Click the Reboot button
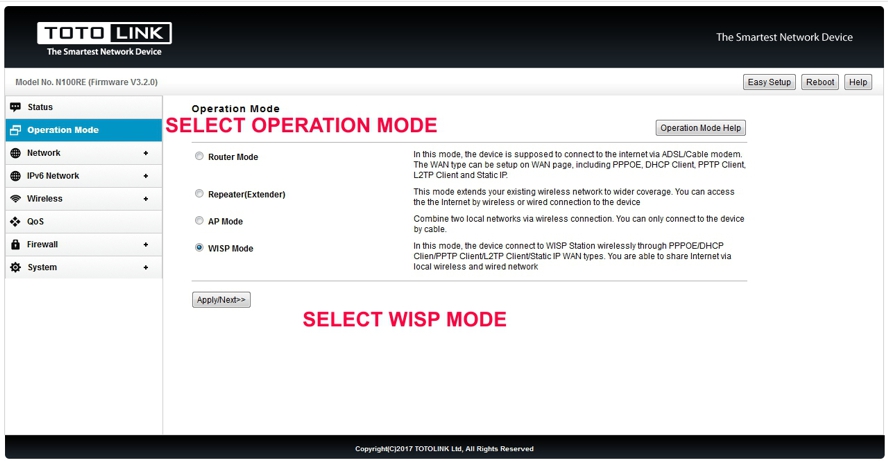Image resolution: width=888 pixels, height=461 pixels. (x=820, y=82)
